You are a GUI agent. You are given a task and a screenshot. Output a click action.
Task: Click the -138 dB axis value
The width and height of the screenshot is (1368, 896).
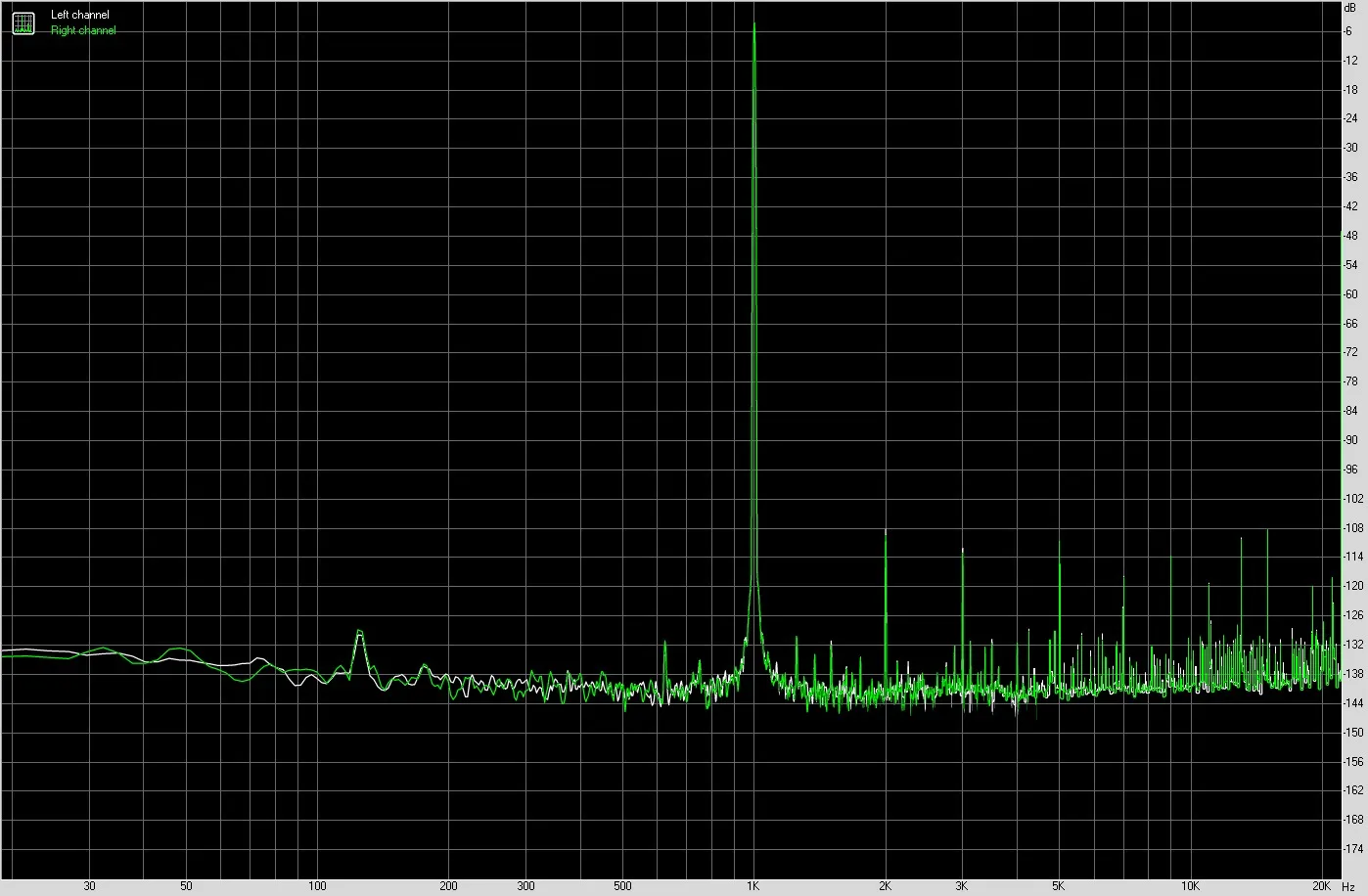1353,674
